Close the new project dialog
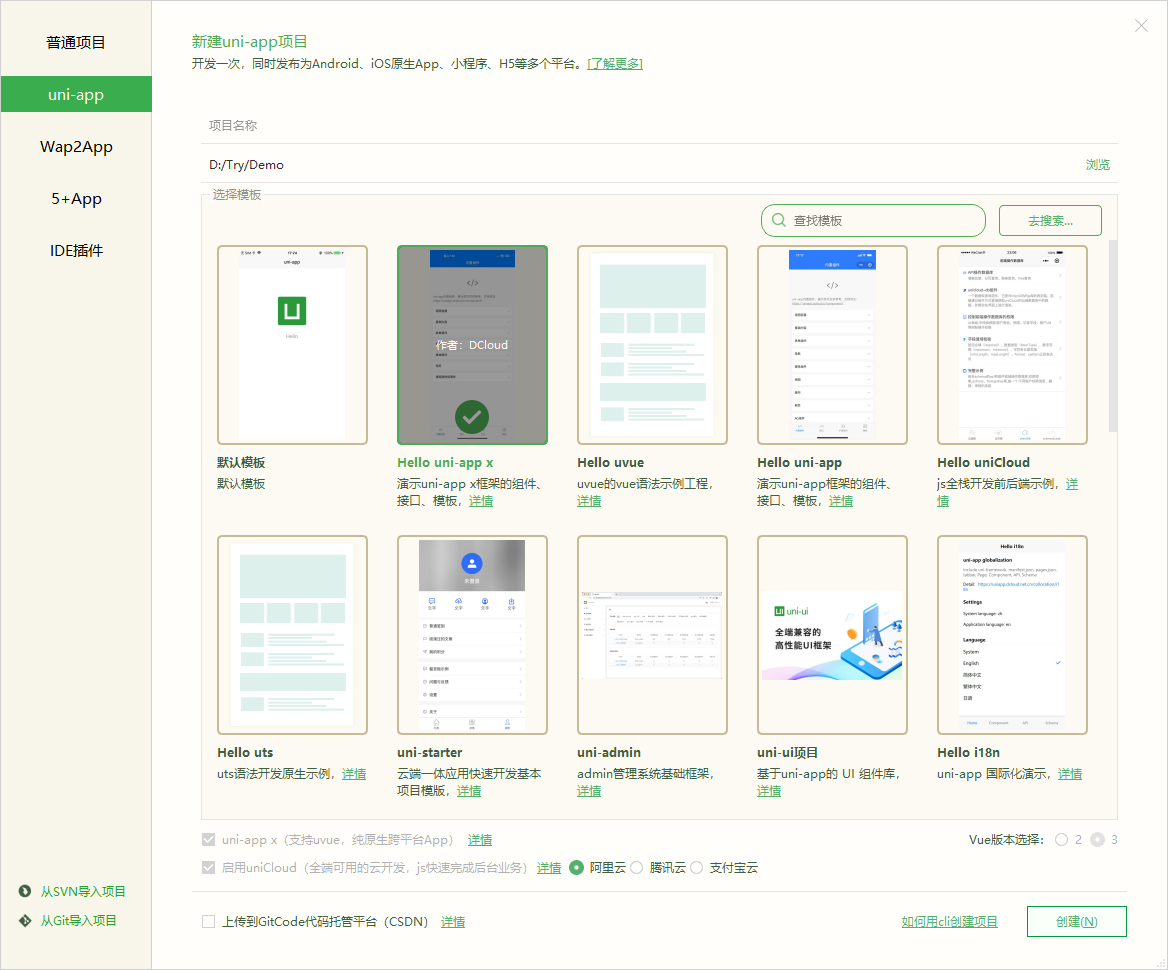 [1141, 26]
